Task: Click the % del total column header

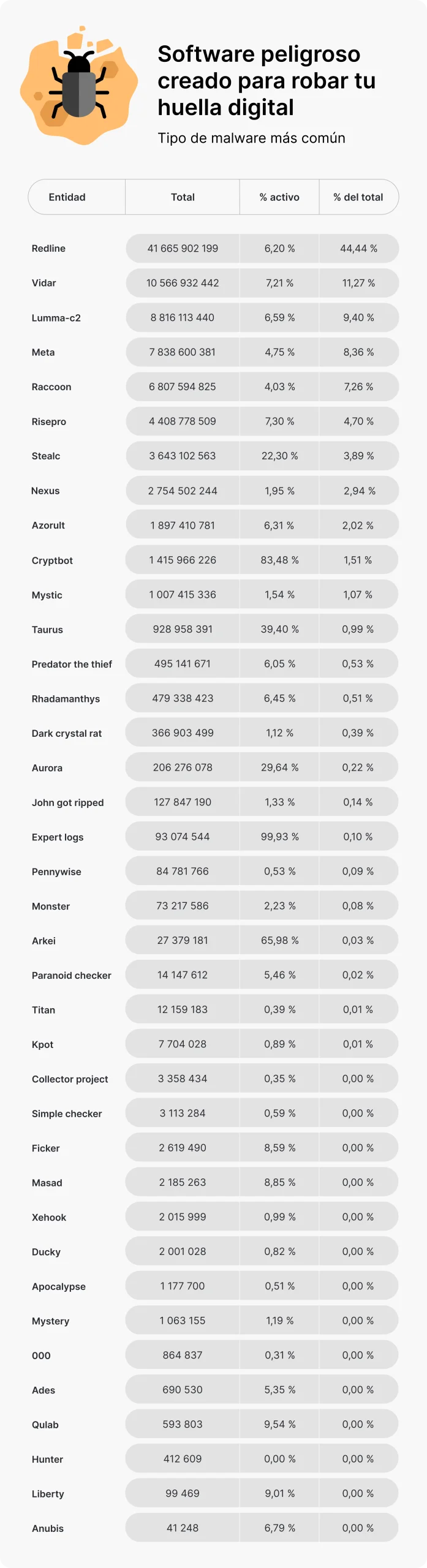Action: click(x=358, y=197)
